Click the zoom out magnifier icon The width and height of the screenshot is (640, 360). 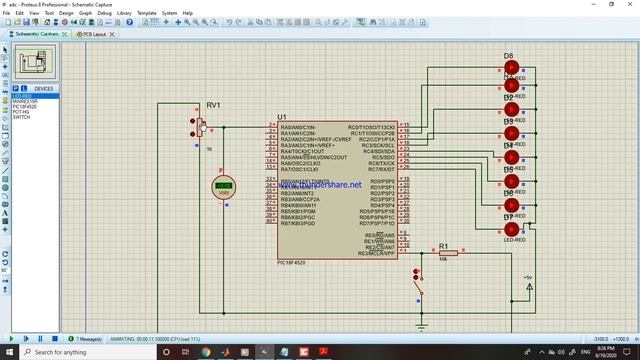(196, 22)
